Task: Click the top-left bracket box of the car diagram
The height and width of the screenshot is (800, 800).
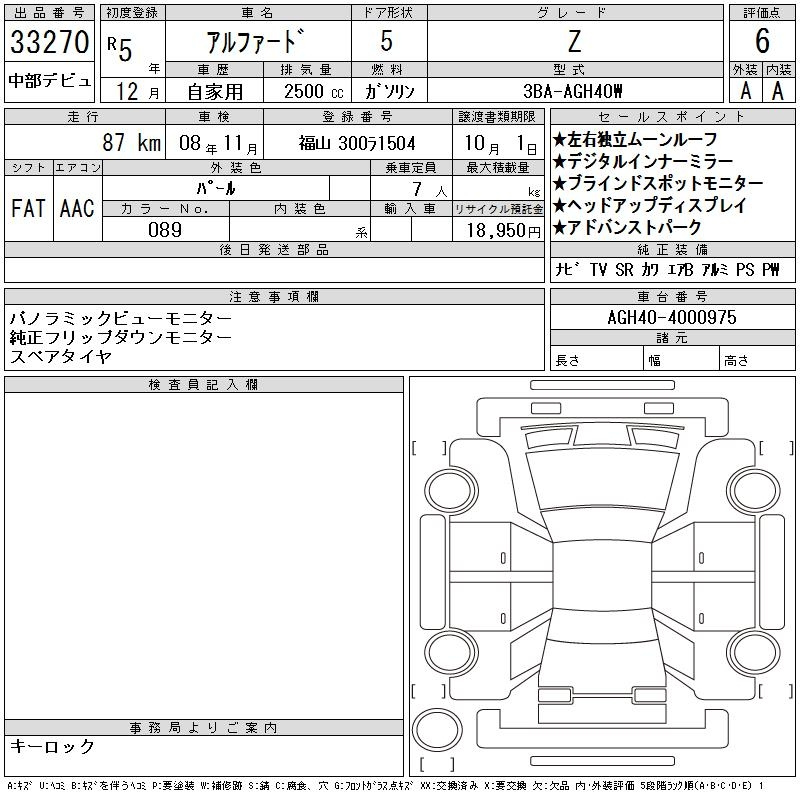Action: [x=428, y=447]
